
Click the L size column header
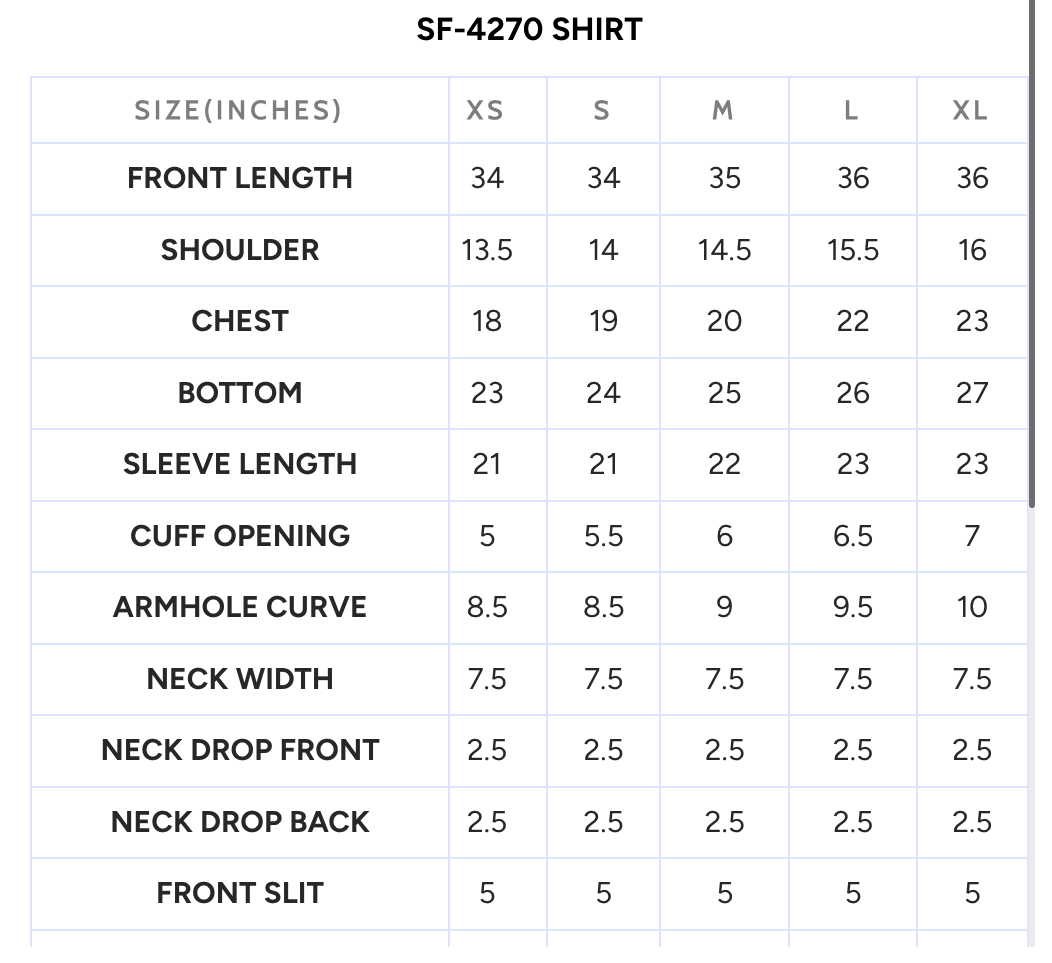(851, 111)
